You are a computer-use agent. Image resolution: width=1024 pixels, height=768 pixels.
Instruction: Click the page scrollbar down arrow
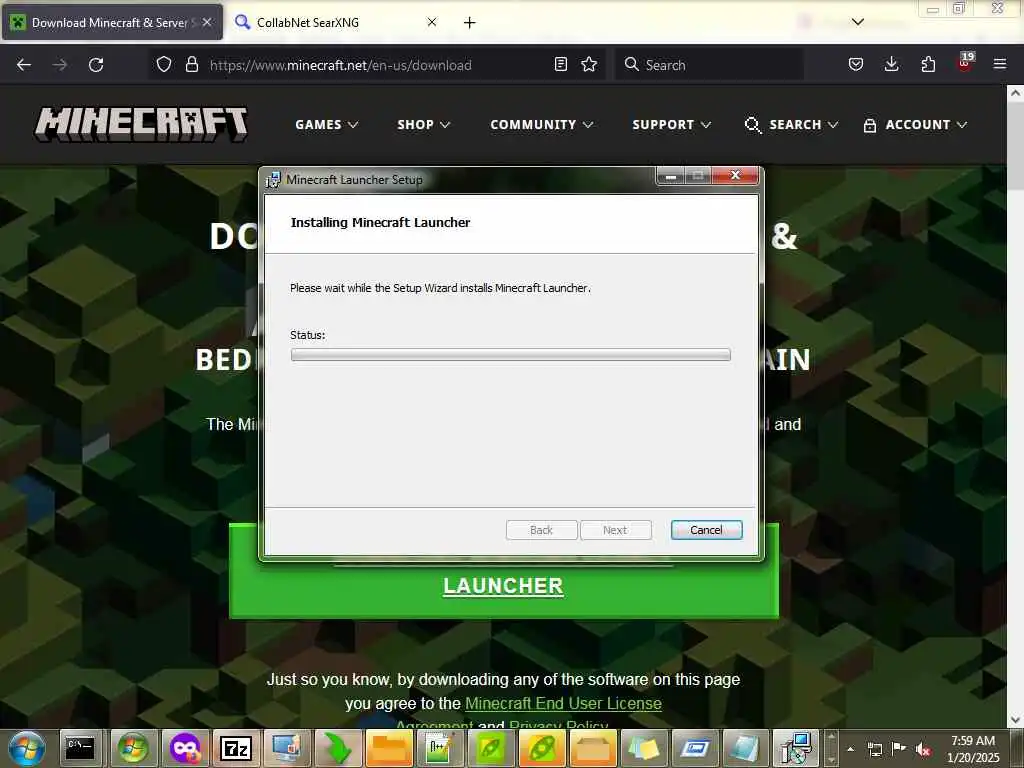1015,720
